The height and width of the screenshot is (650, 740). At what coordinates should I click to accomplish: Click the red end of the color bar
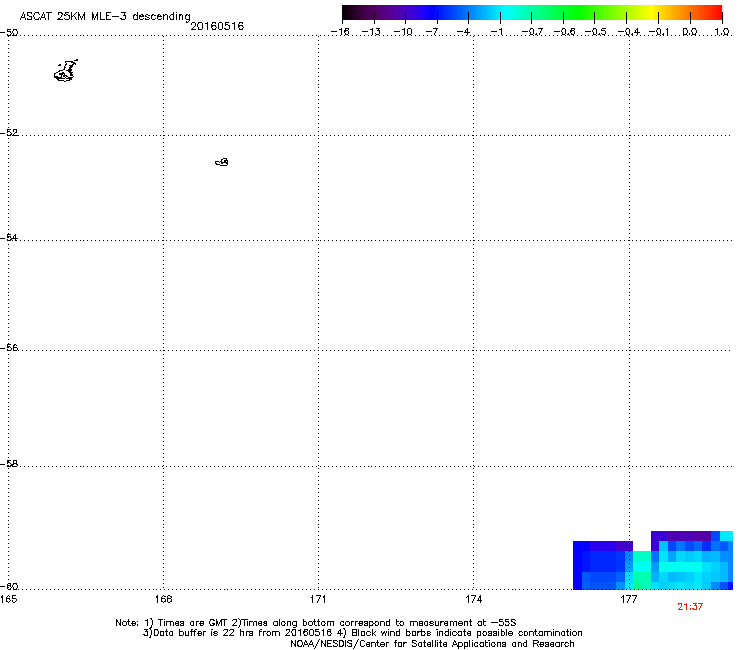pos(716,12)
